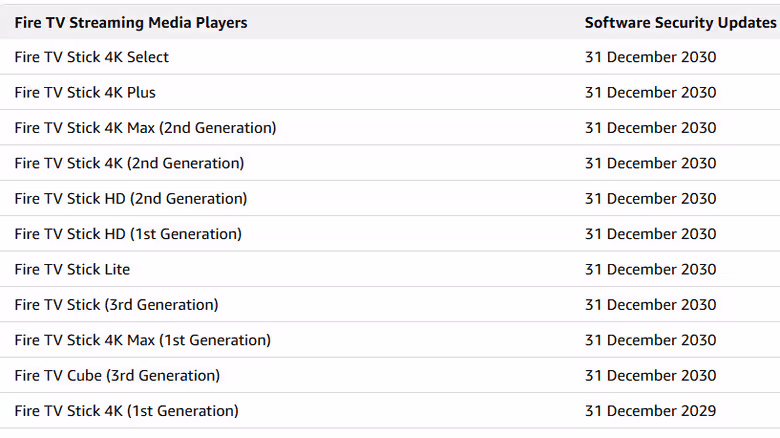Select Fire TV Stick 4K Max (1st Generation)
Screen dimensions: 780x438
143,340
